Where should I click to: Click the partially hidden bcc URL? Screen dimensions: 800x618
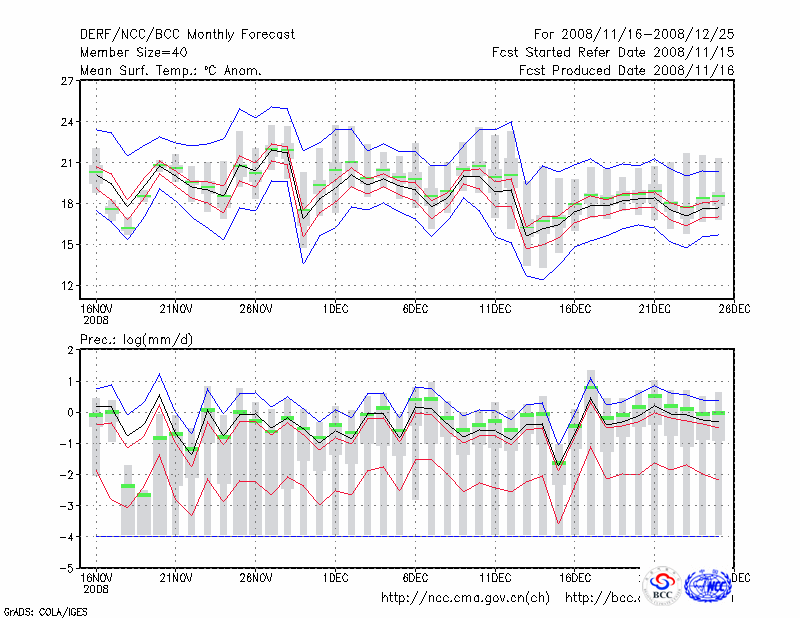click(602, 598)
